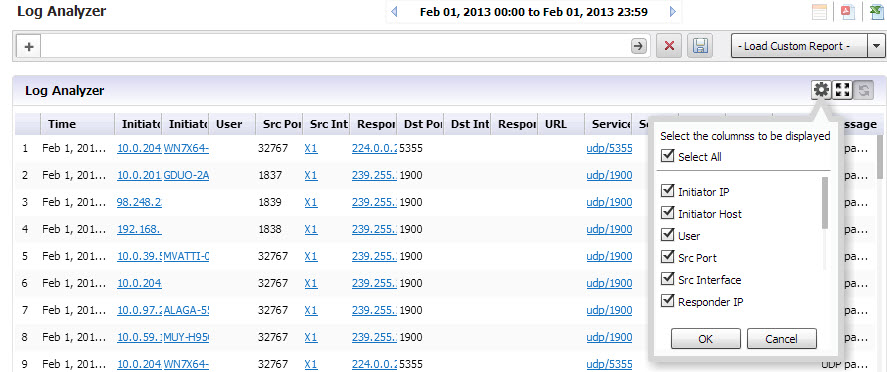
Task: Apply the filter with the go arrow
Action: click(x=639, y=46)
